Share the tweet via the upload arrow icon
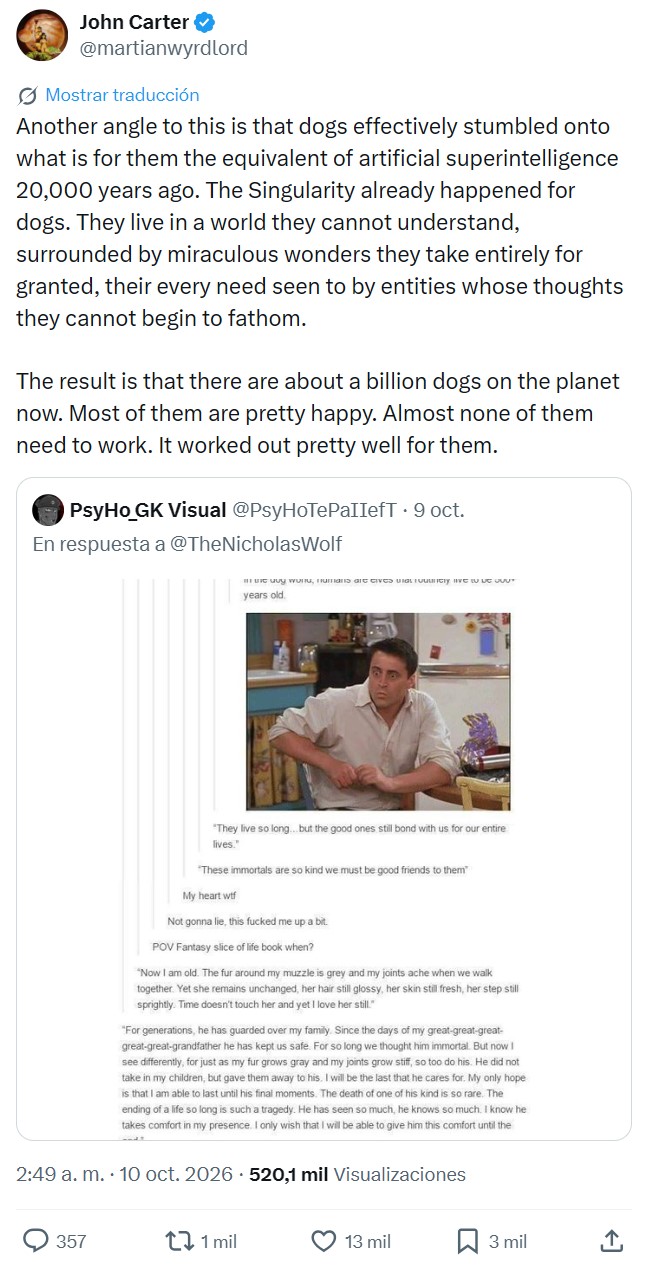This screenshot has height=1268, width=647. pos(612,1241)
